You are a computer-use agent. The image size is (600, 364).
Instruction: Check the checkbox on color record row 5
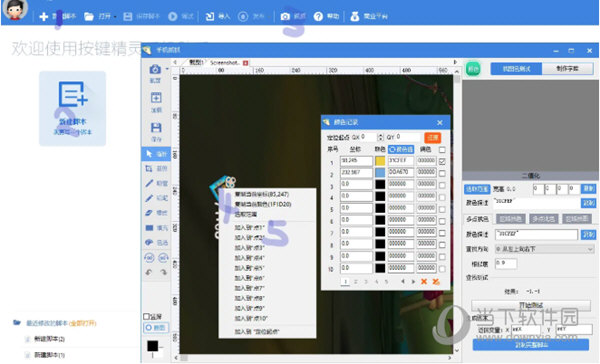442,209
